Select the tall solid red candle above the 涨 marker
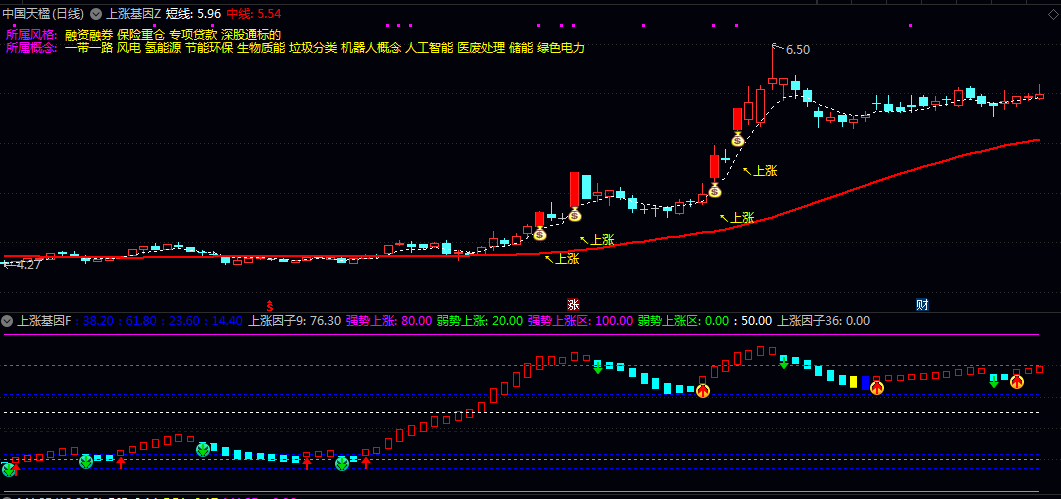This screenshot has height=499, width=1061. [x=574, y=189]
